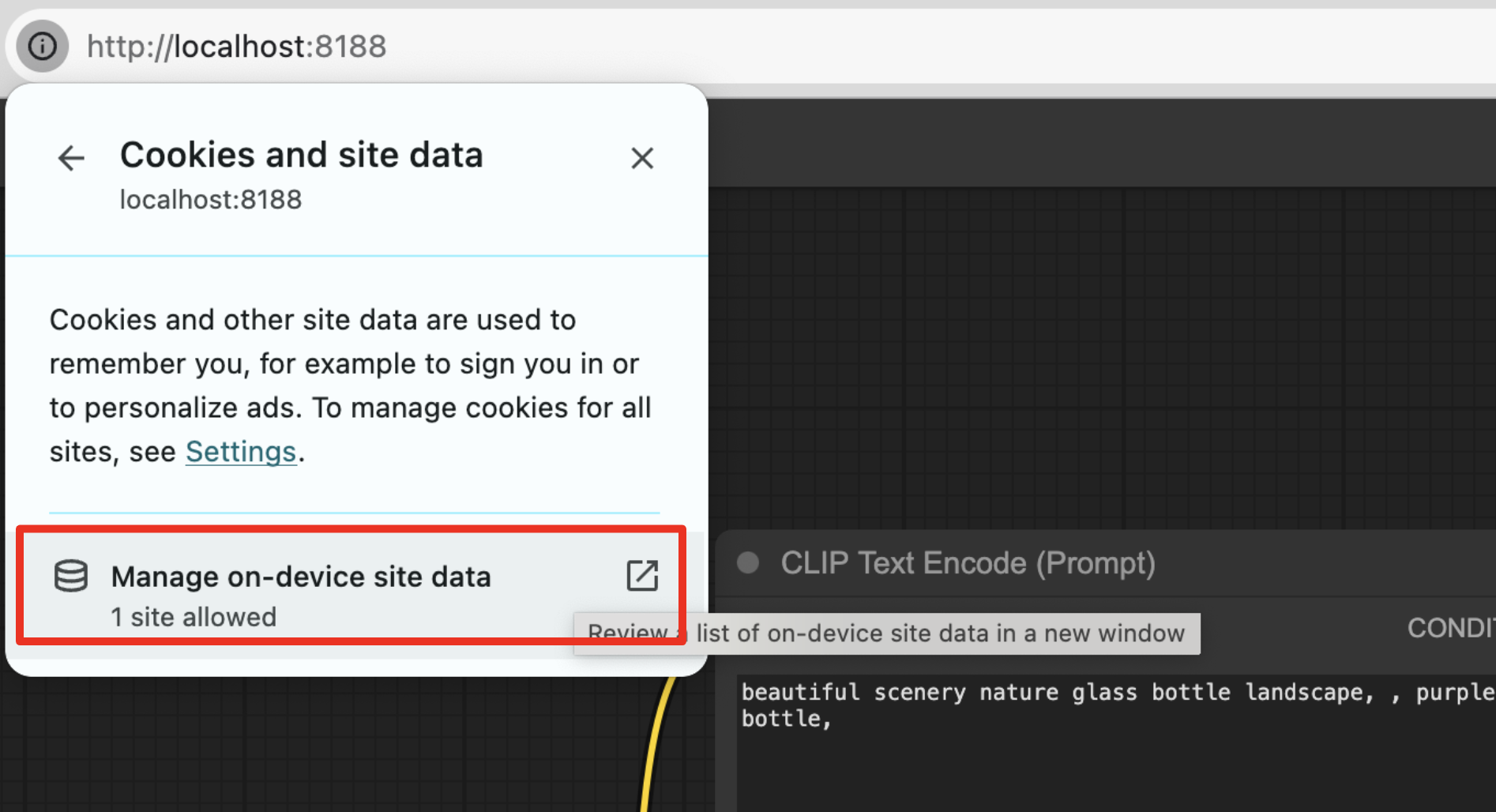Click the site information icon in the address bar
Viewport: 1496px width, 812px height.
point(41,46)
